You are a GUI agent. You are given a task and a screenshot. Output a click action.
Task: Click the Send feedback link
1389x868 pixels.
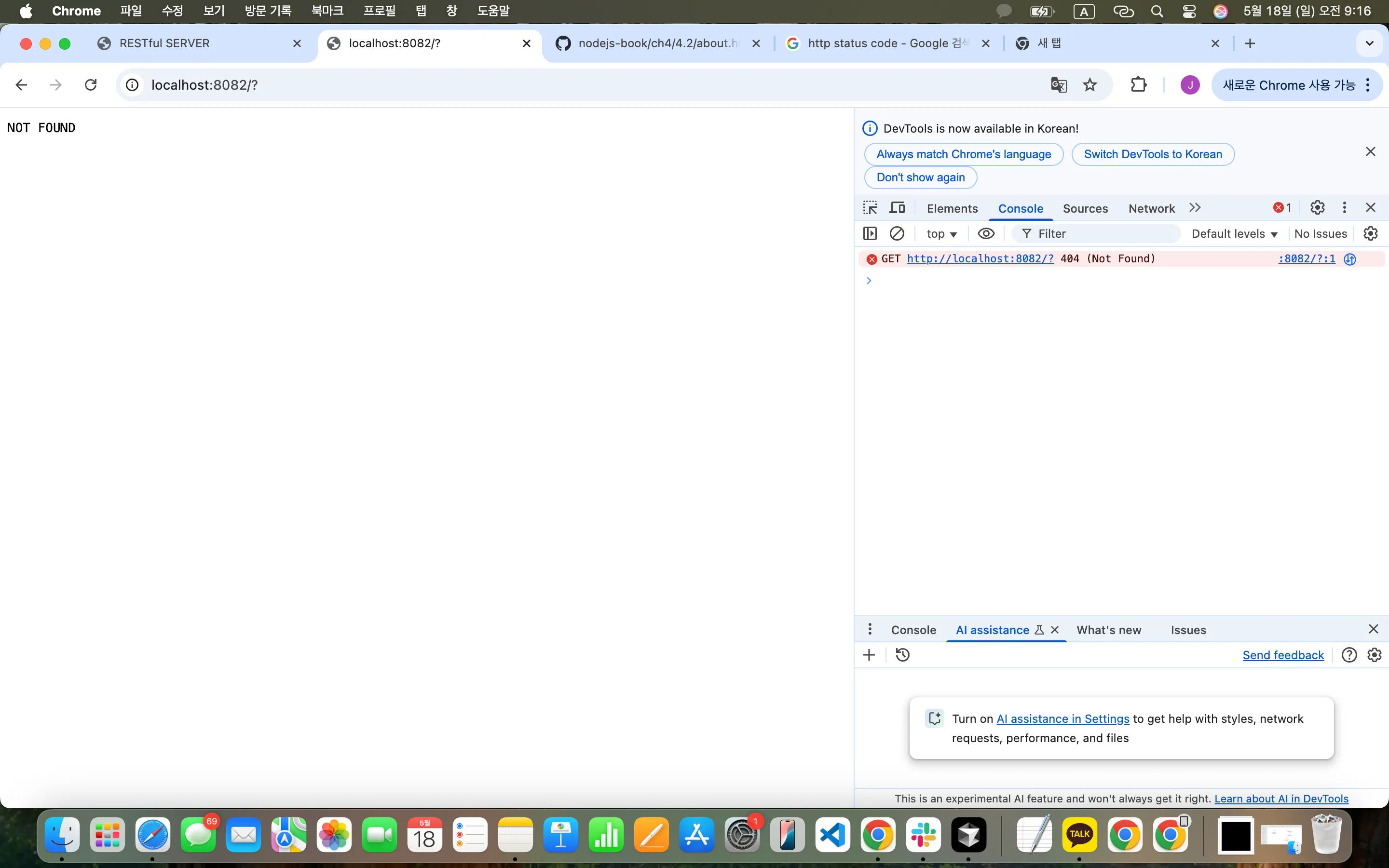pyautogui.click(x=1283, y=655)
